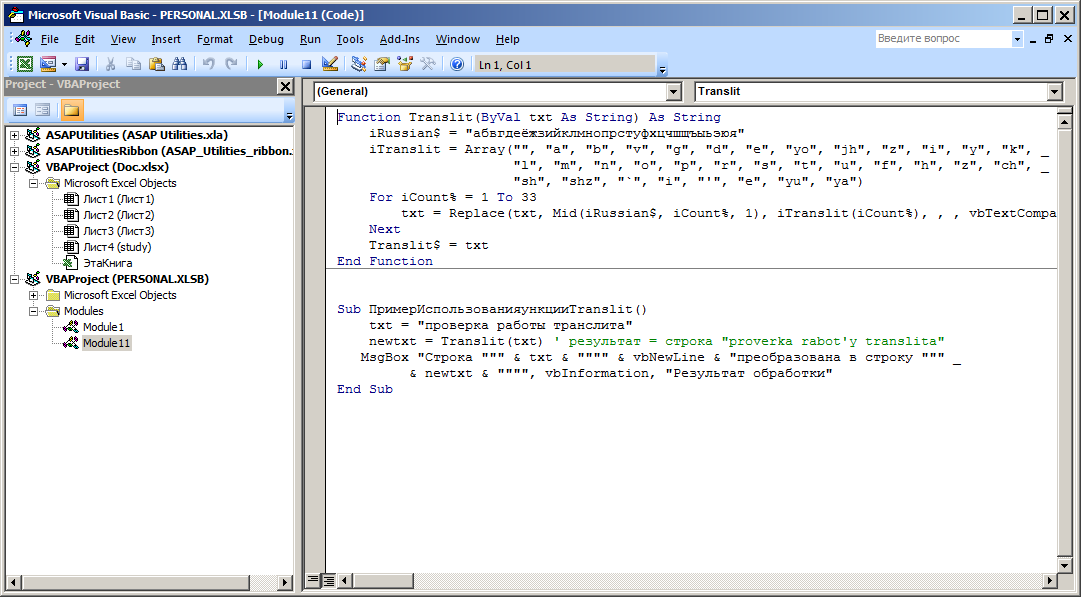Open the Toolbox toolbar icon
This screenshot has width=1081, height=597.
(x=428, y=64)
